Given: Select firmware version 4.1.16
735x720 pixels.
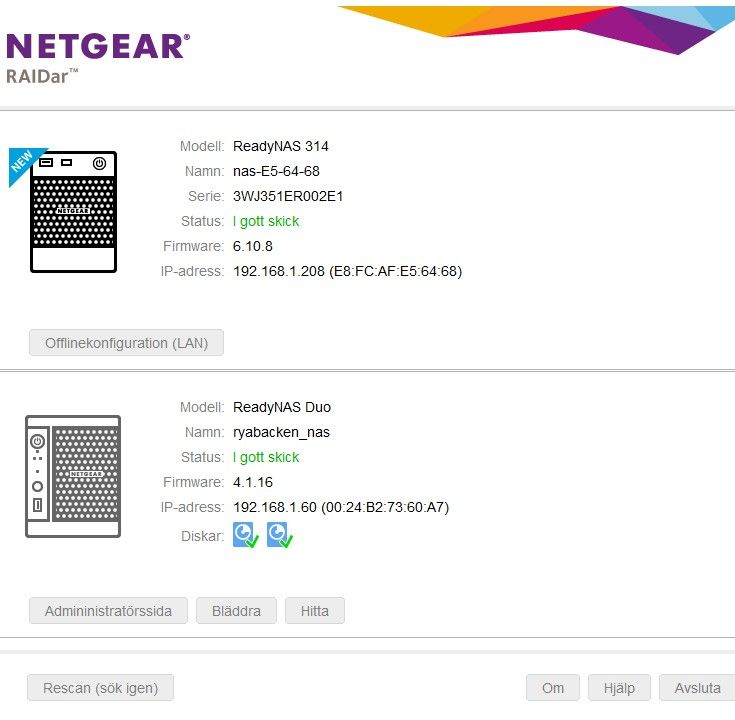Looking at the screenshot, I should click(253, 482).
